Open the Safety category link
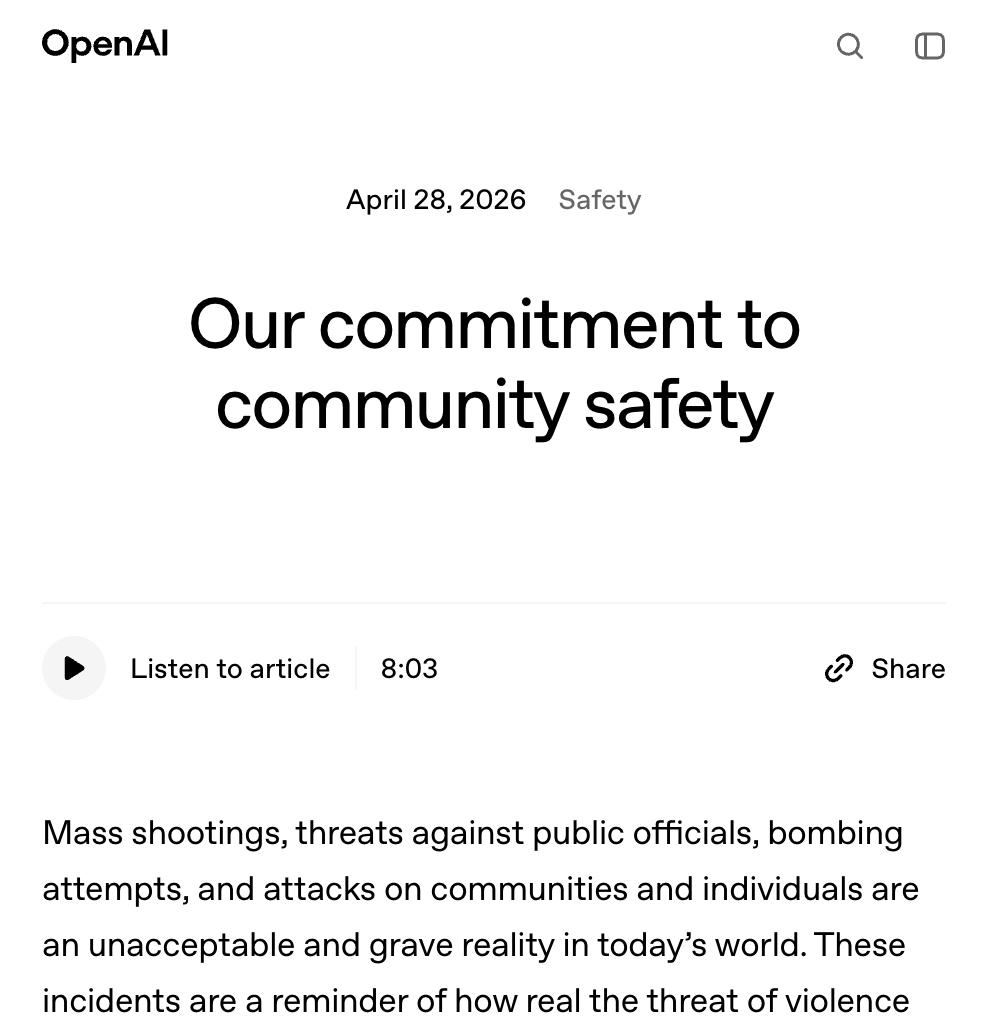The width and height of the screenshot is (992, 1034). (x=600, y=200)
